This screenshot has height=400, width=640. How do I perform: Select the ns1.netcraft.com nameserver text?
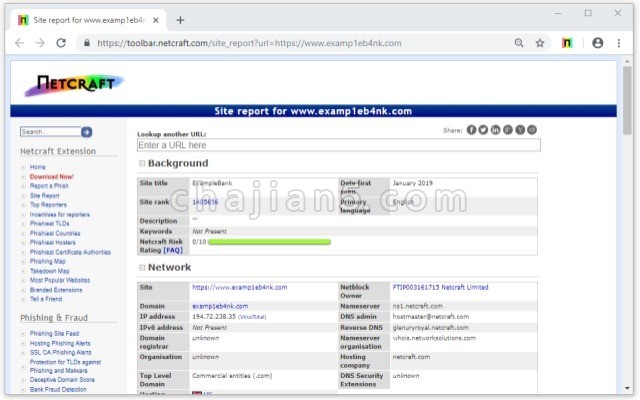tap(418, 306)
